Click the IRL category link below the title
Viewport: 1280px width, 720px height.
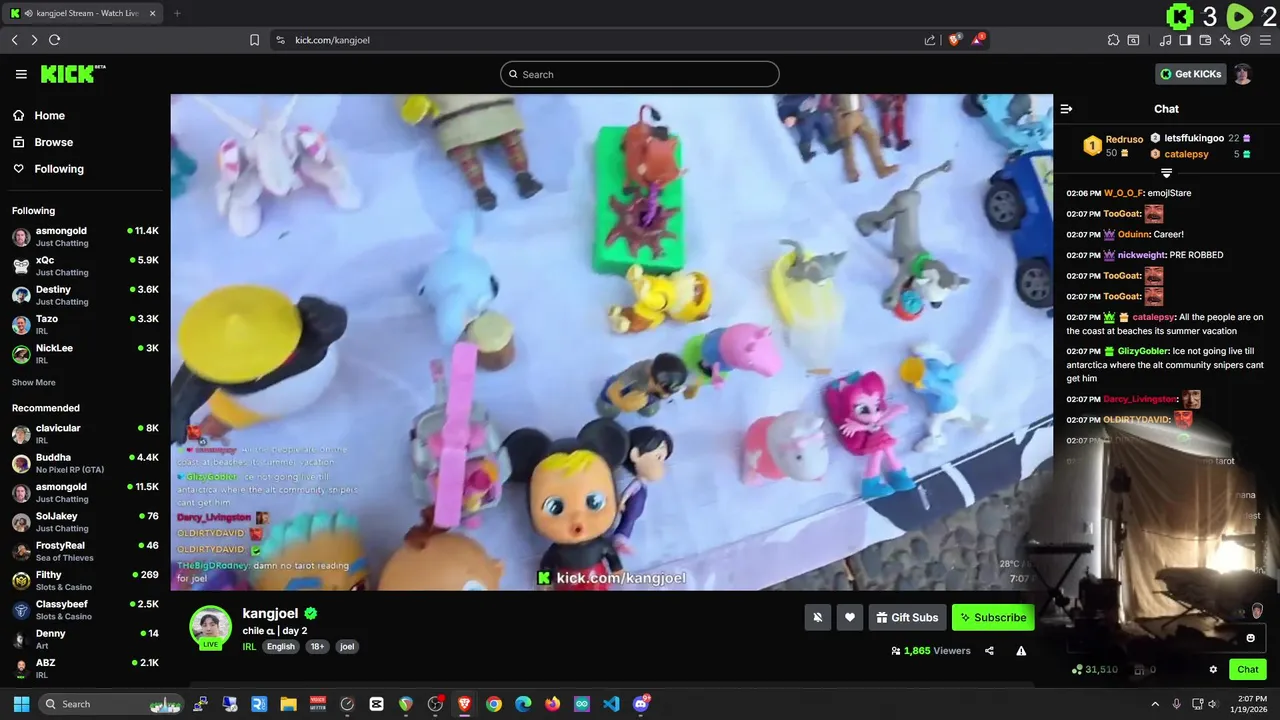(x=249, y=646)
